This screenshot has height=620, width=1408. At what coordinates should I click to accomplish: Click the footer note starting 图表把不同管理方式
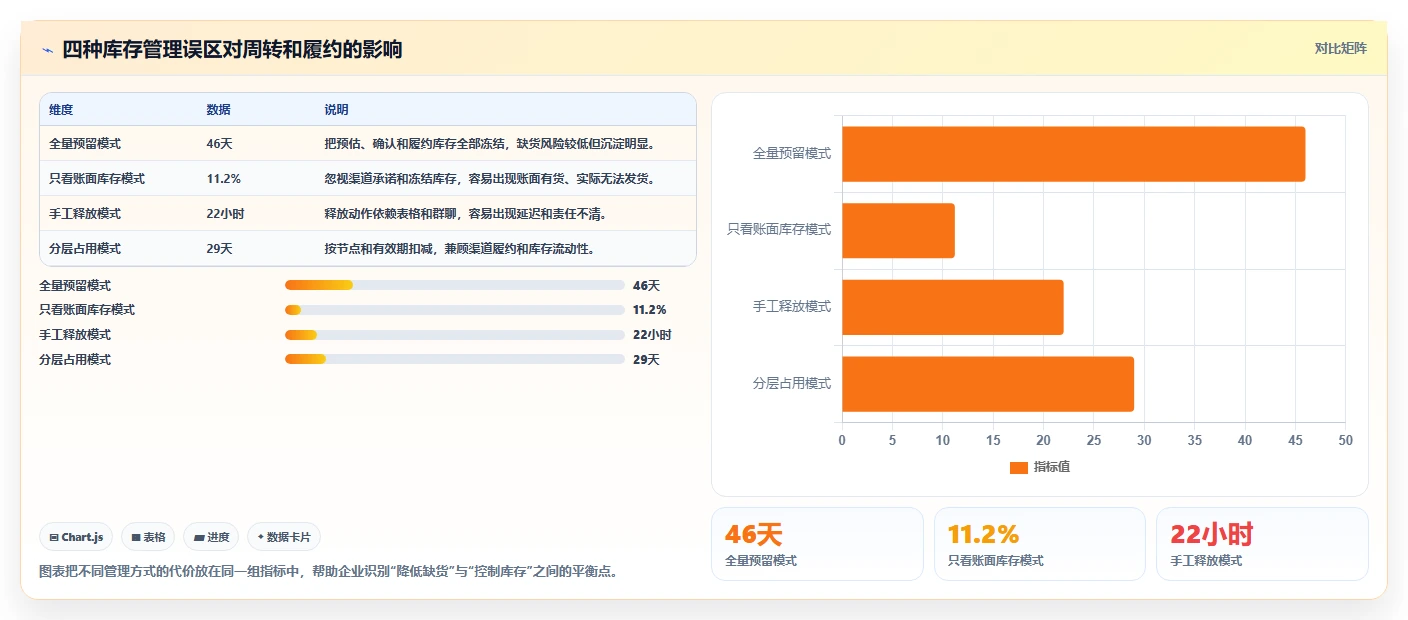pyautogui.click(x=328, y=572)
